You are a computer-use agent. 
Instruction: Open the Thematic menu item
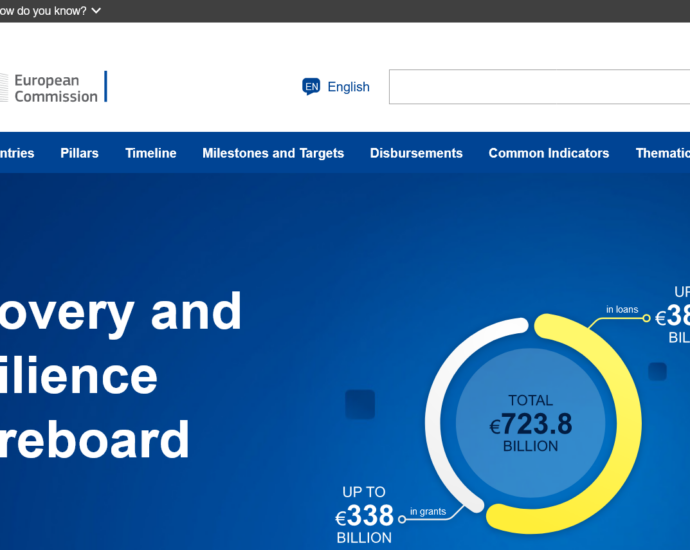[663, 153]
